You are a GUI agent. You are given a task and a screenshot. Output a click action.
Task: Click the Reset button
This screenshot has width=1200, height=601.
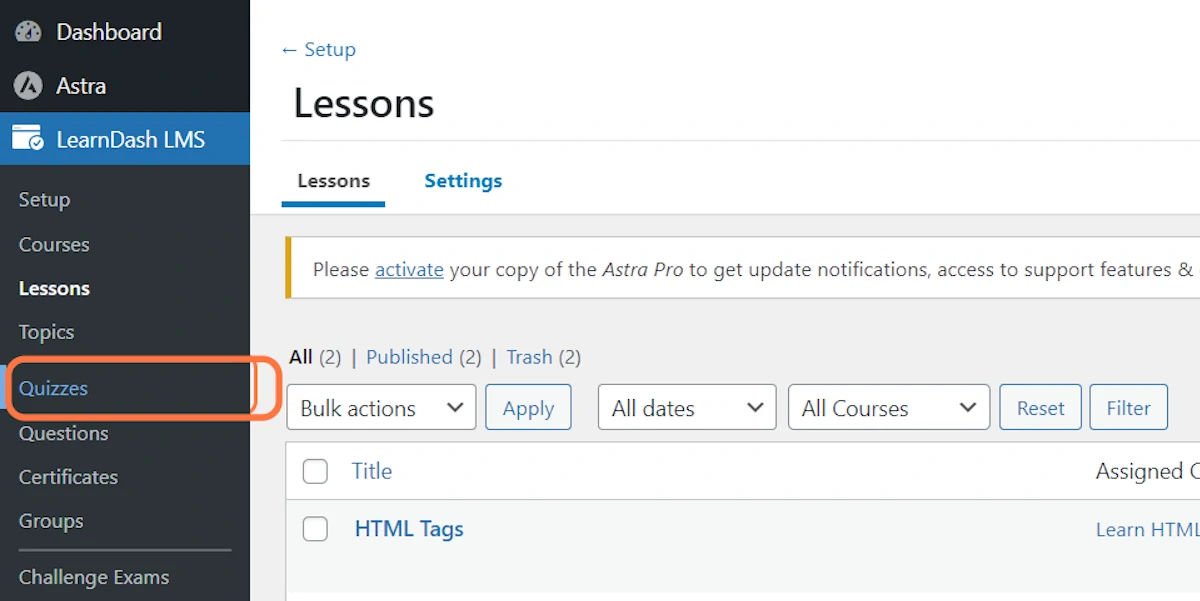pyautogui.click(x=1040, y=408)
